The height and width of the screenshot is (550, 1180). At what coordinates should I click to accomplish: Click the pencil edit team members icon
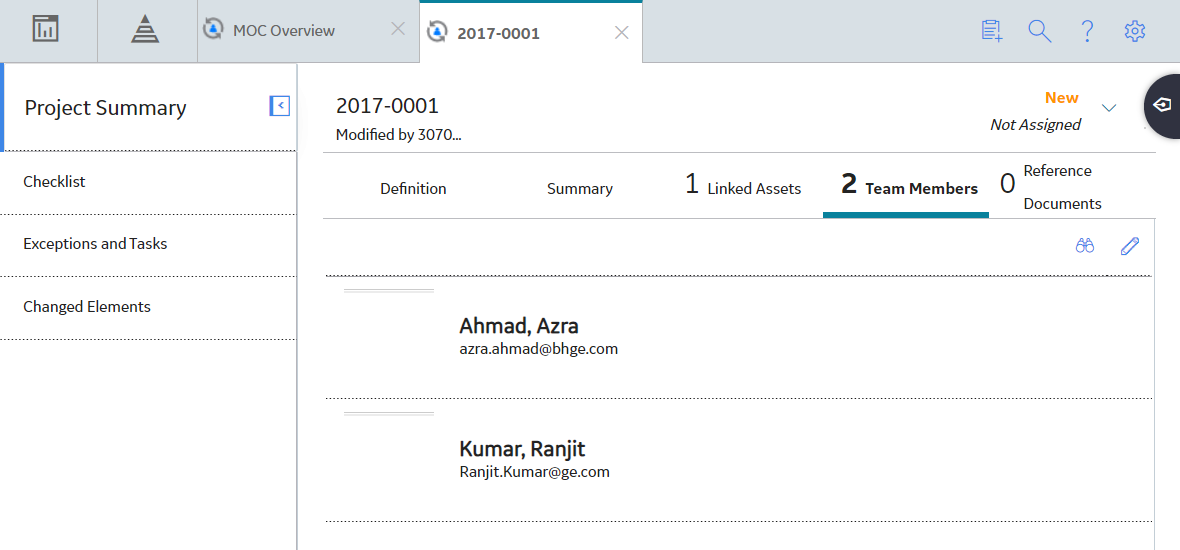point(1130,245)
